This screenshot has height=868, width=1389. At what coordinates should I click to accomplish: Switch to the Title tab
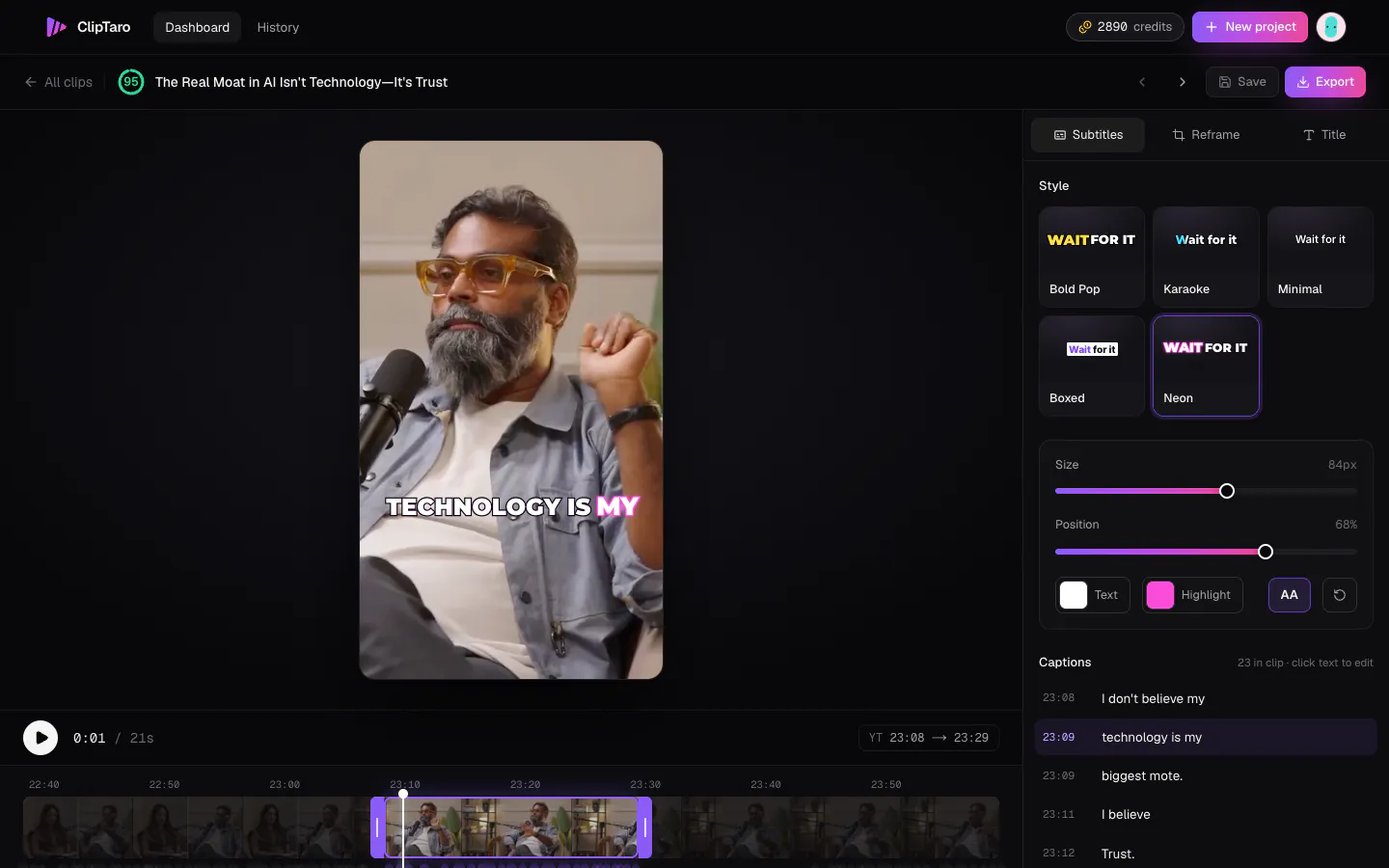pyautogui.click(x=1323, y=135)
